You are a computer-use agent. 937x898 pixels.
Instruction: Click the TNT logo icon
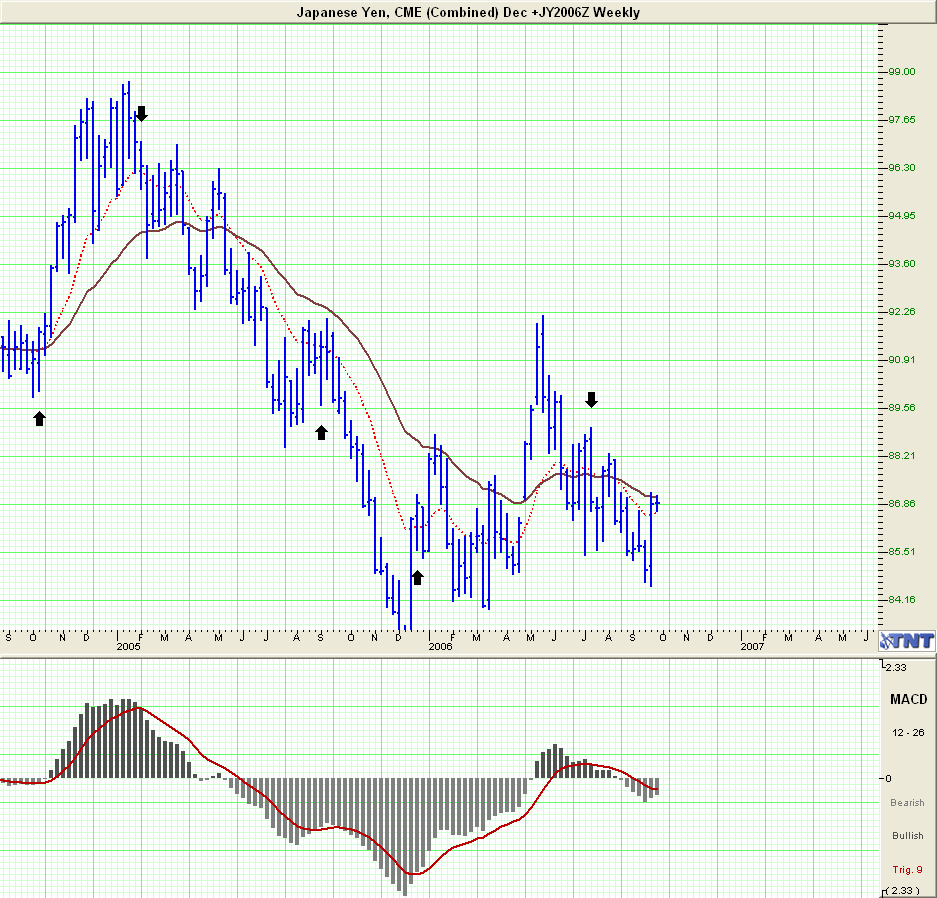point(907,641)
